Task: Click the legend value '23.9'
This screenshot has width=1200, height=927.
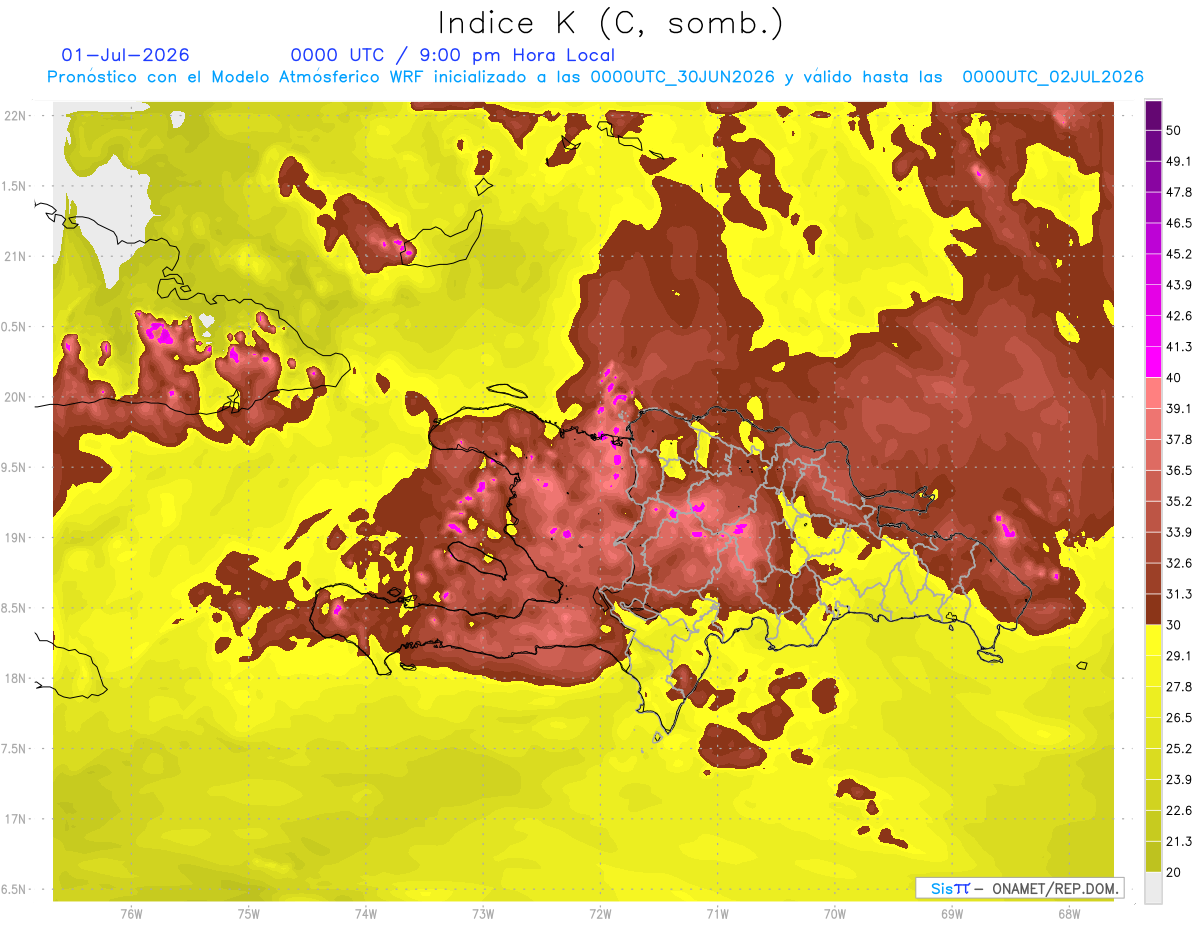Action: pos(1179,779)
